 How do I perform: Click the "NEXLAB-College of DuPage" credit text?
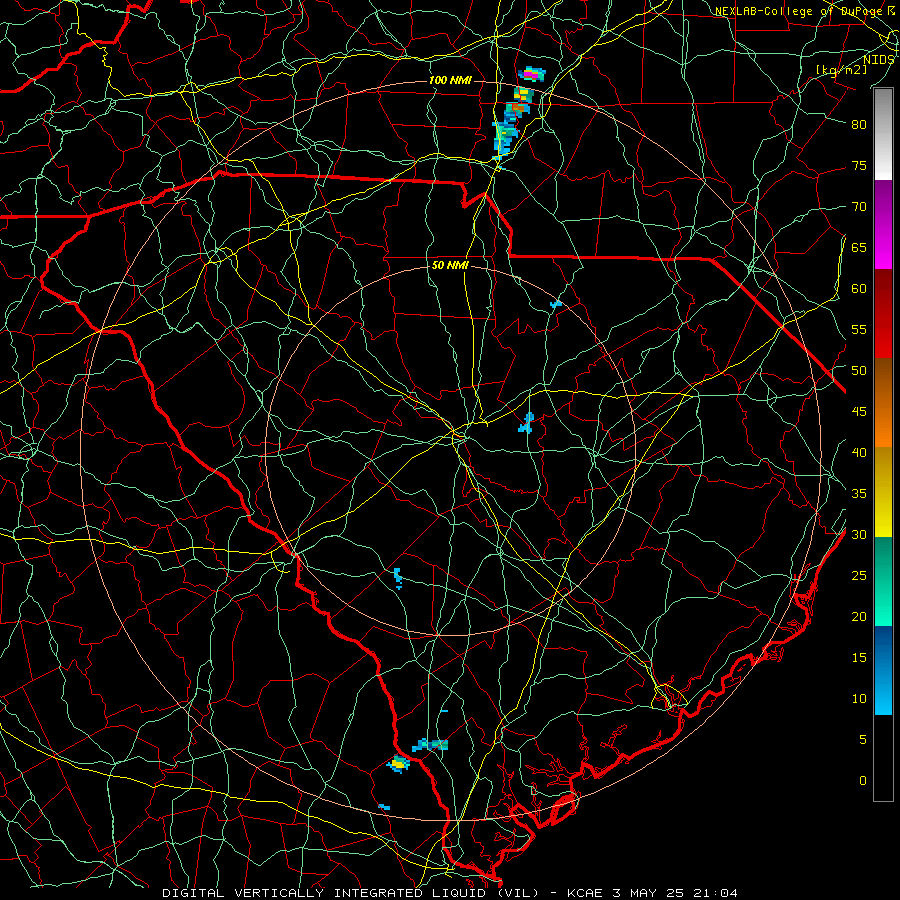pyautogui.click(x=801, y=11)
